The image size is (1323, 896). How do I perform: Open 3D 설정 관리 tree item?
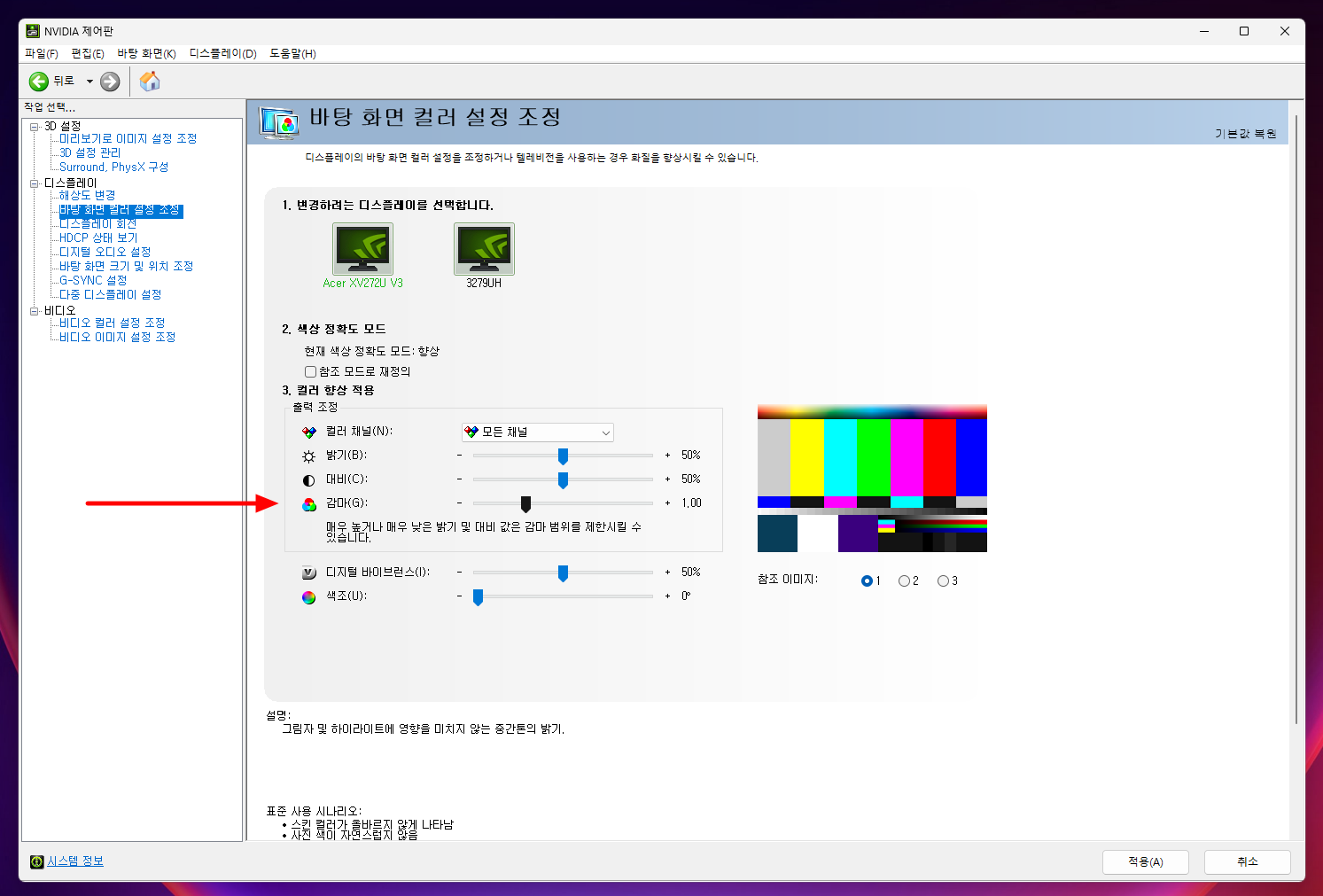tap(90, 153)
